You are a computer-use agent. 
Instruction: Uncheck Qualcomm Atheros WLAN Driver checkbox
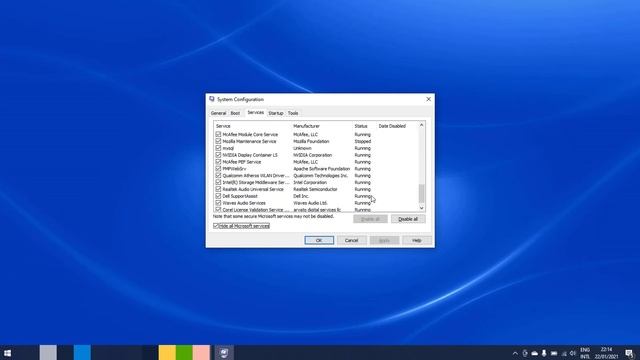(218, 175)
